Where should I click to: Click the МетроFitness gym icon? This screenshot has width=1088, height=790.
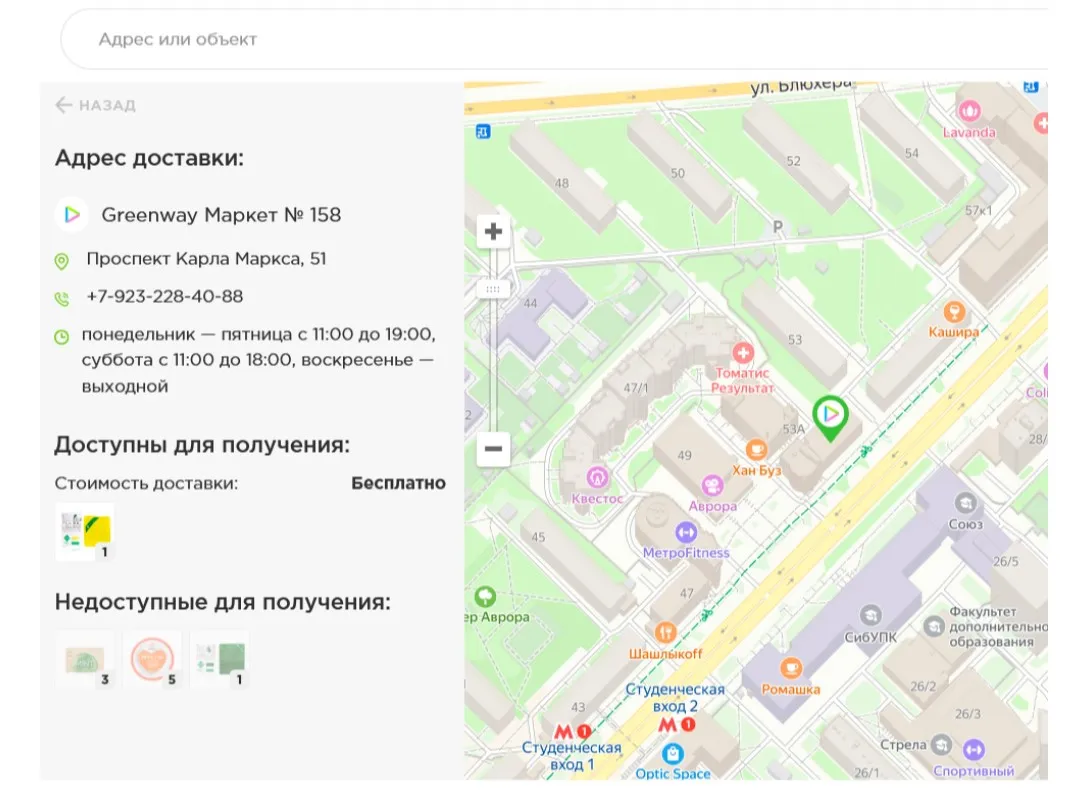pyautogui.click(x=686, y=532)
